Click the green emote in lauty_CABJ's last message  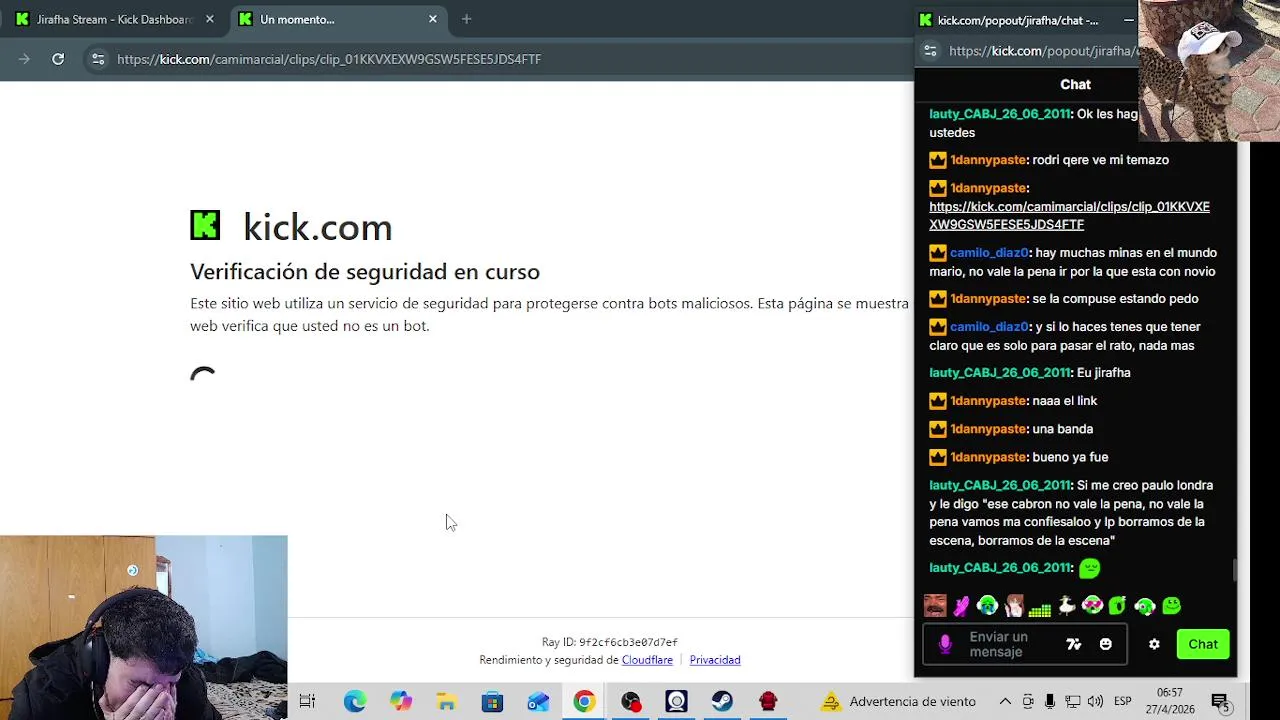[x=1090, y=568]
